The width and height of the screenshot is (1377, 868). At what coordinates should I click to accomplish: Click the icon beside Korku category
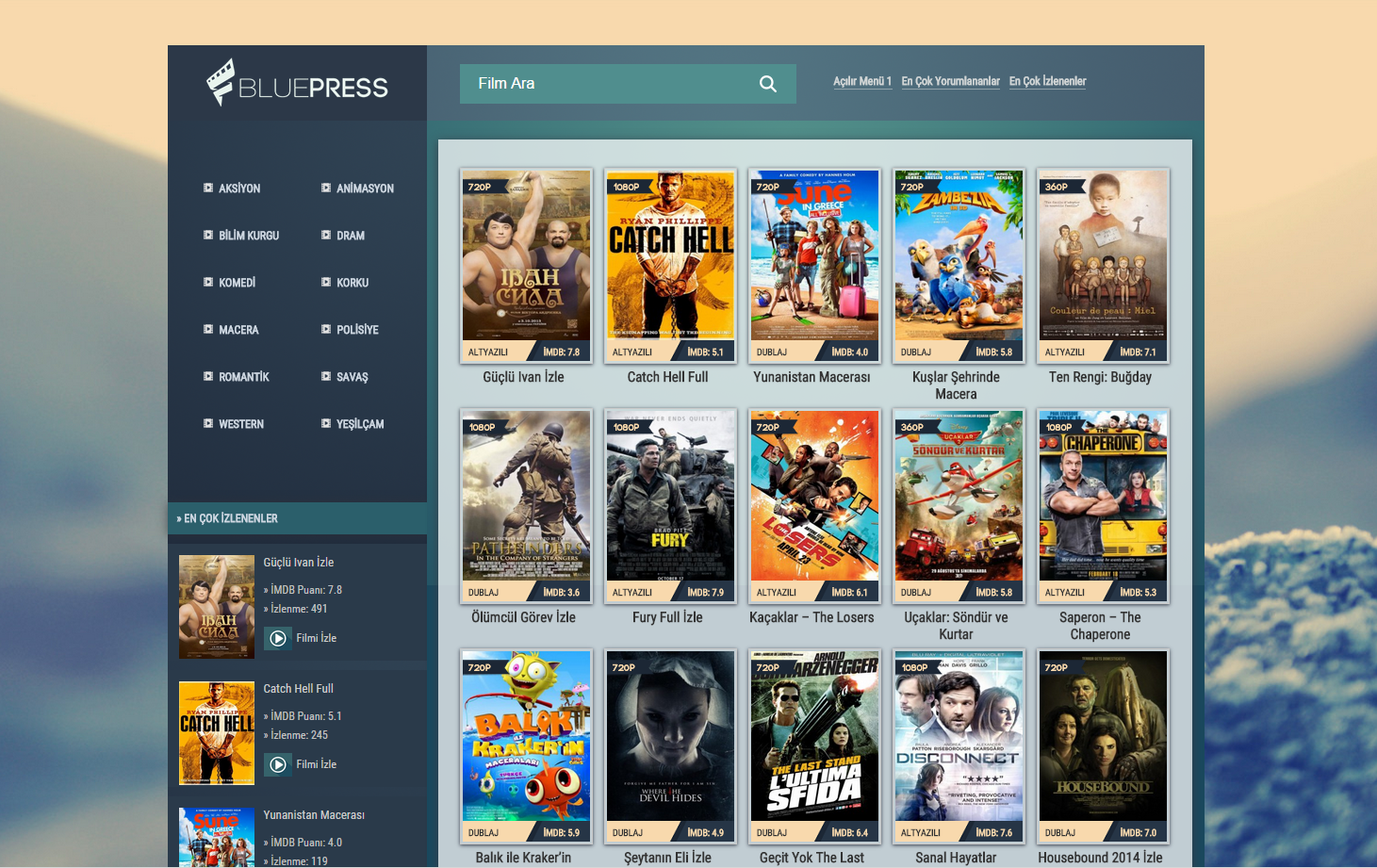click(326, 282)
